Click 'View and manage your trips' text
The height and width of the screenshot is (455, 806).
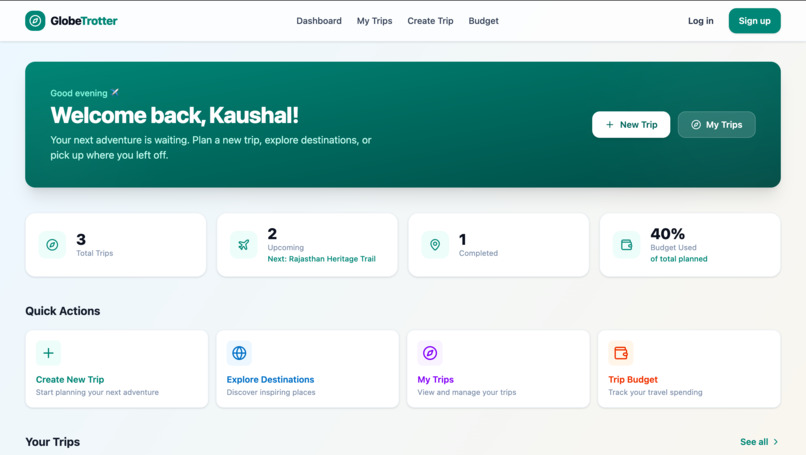click(467, 392)
